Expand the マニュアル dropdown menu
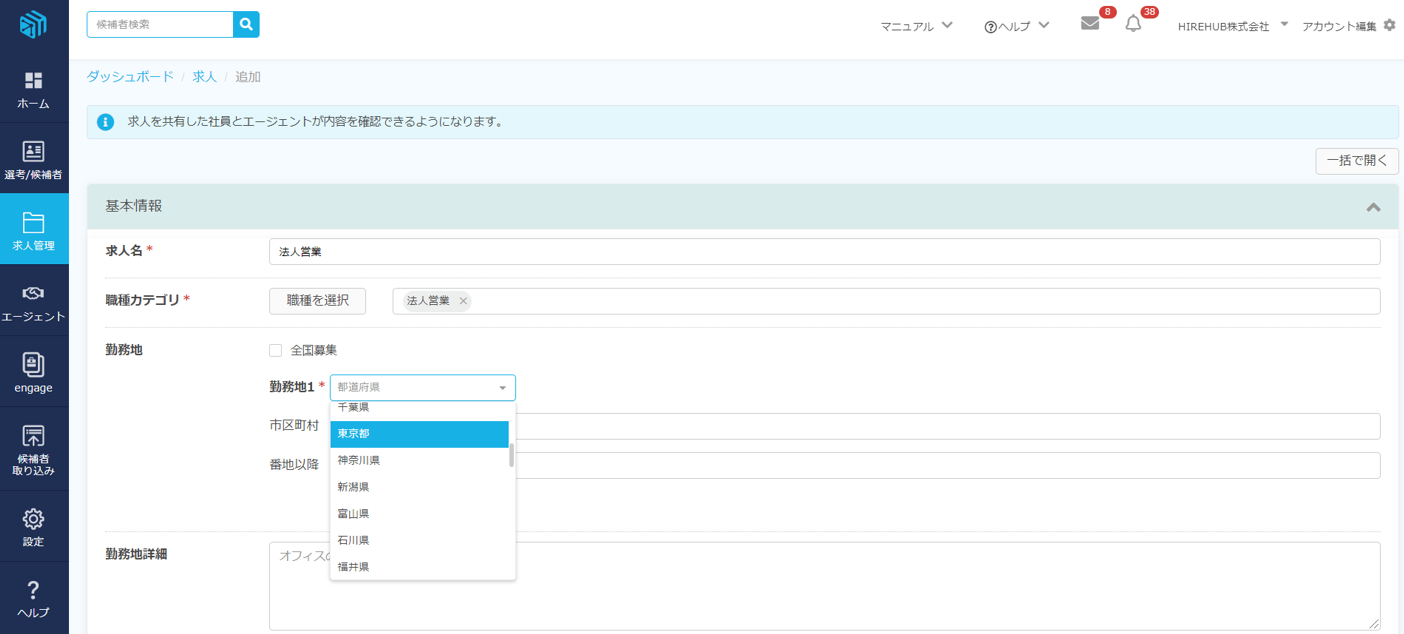This screenshot has height=634, width=1404. coord(916,26)
